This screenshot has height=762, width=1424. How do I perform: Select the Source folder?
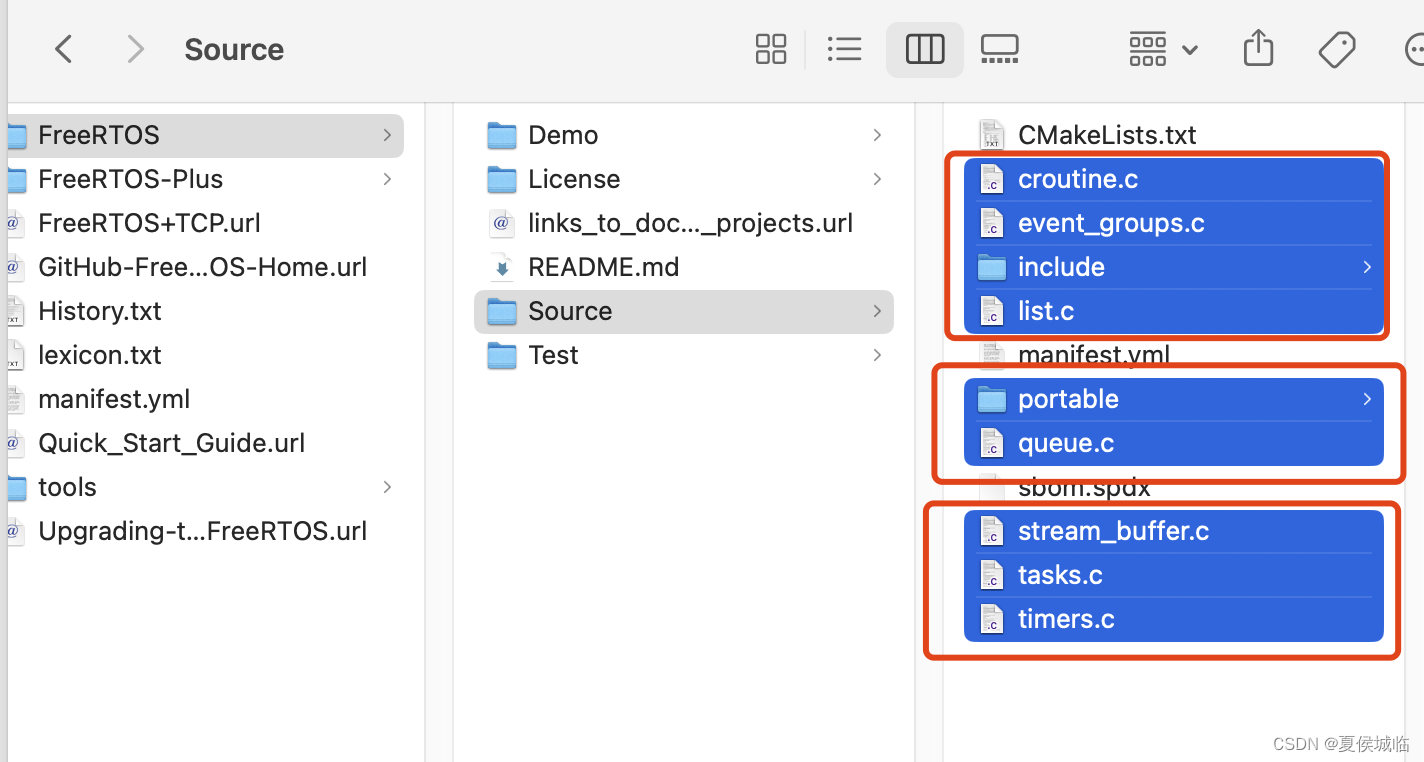(684, 311)
